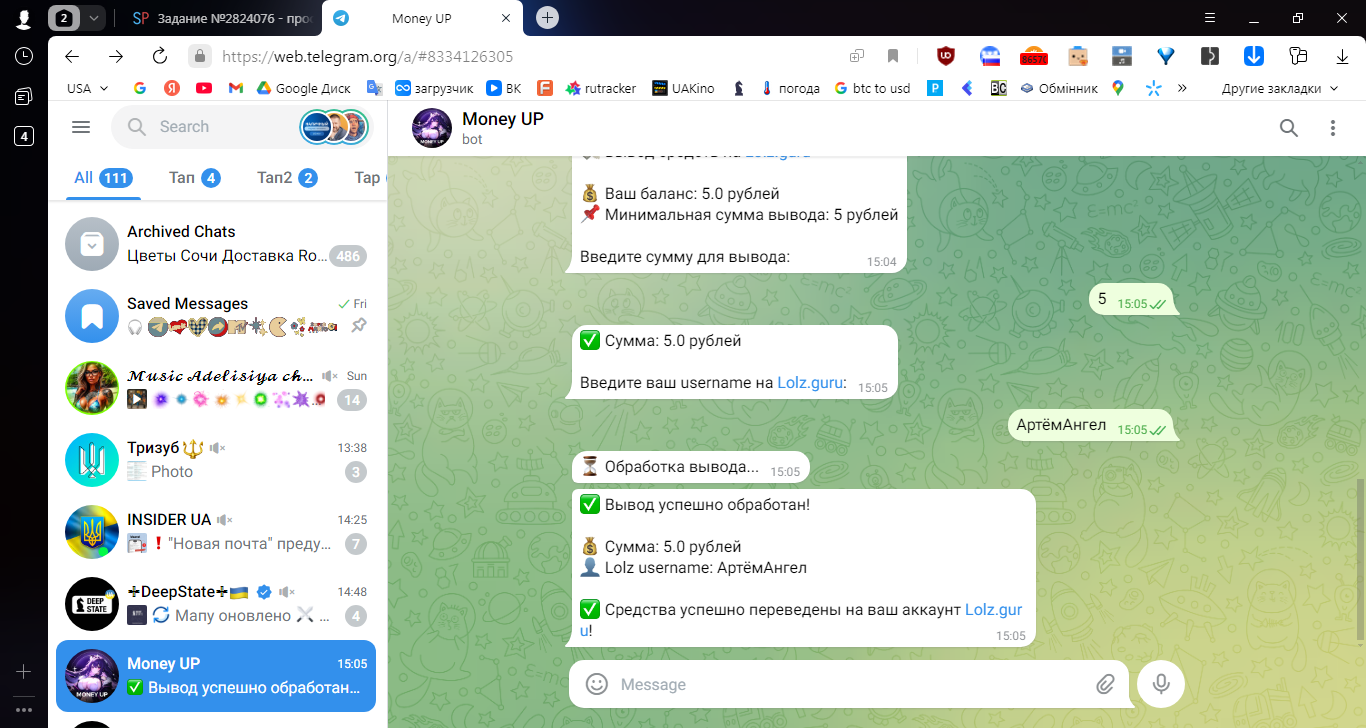The height and width of the screenshot is (728, 1366).
Task: Switch to All chats folder tab
Action: pos(102,178)
